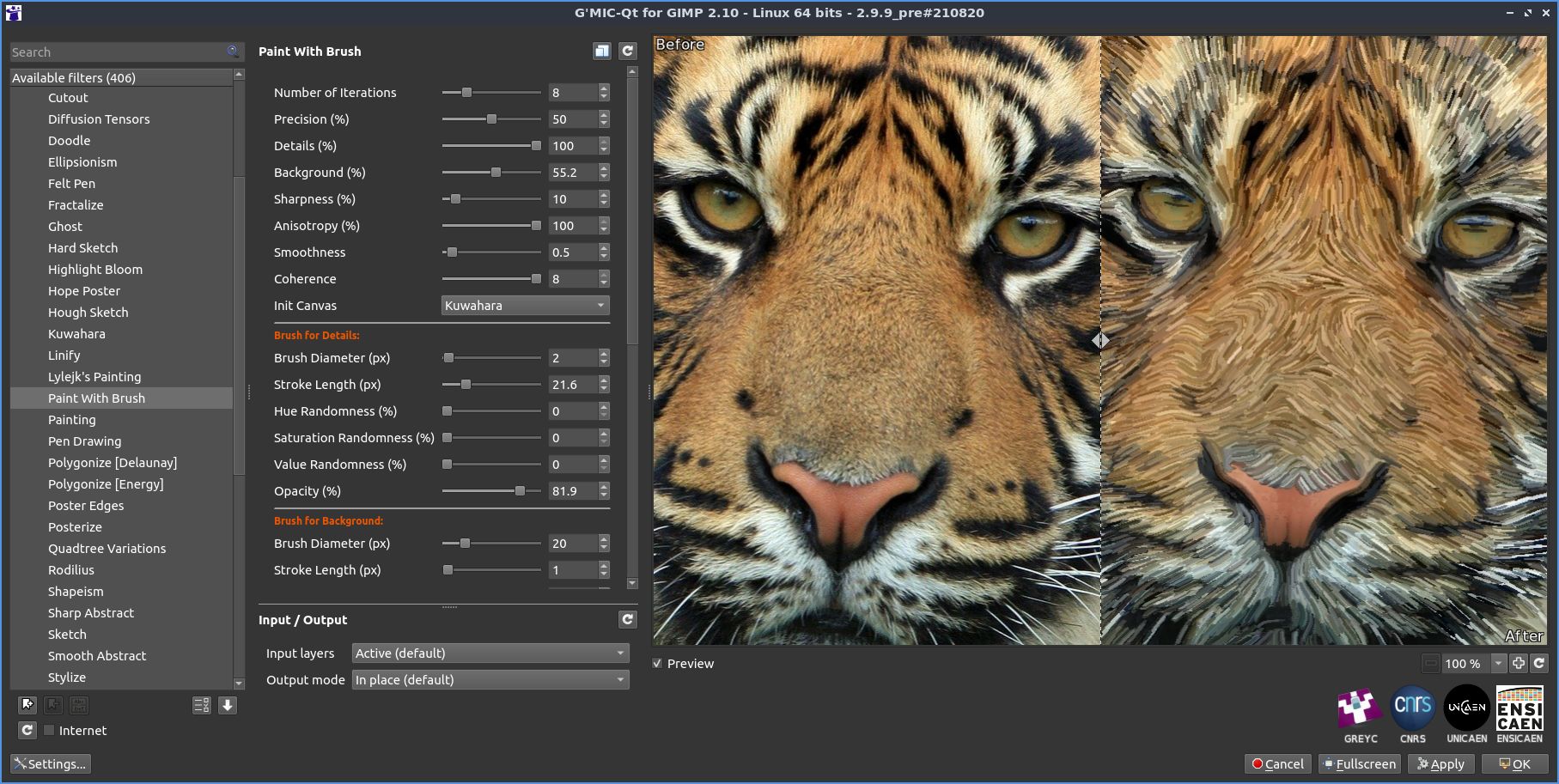This screenshot has width=1559, height=784.
Task: Choose the Pen Drawing filter
Action: tap(84, 441)
